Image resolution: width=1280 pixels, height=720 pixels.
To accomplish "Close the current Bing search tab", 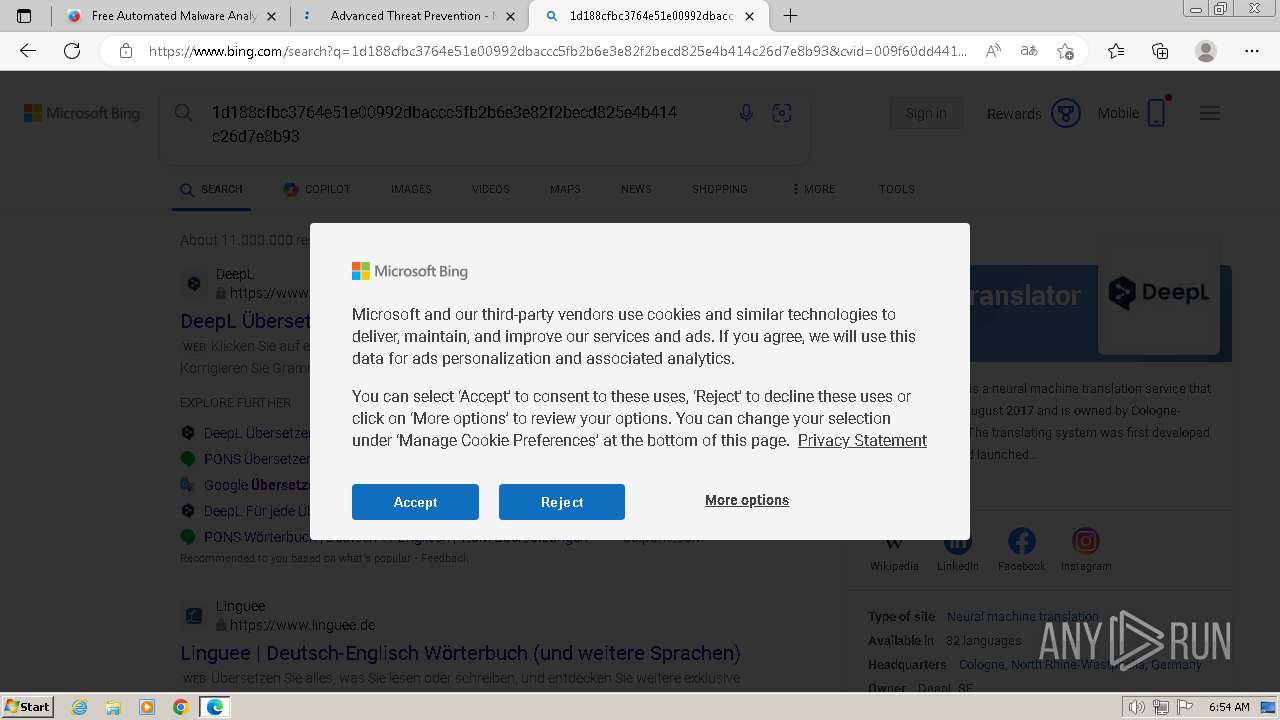I will tap(750, 16).
